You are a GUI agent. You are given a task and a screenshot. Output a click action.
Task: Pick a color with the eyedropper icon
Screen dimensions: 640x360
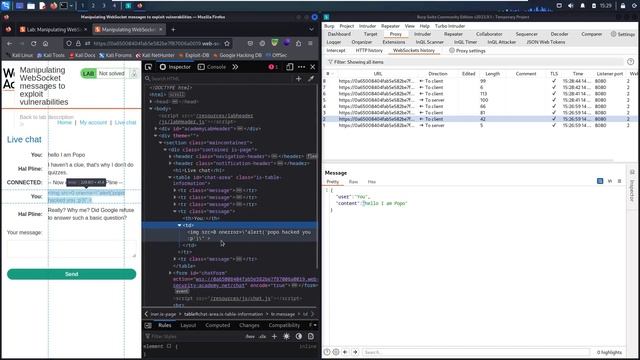(311, 78)
